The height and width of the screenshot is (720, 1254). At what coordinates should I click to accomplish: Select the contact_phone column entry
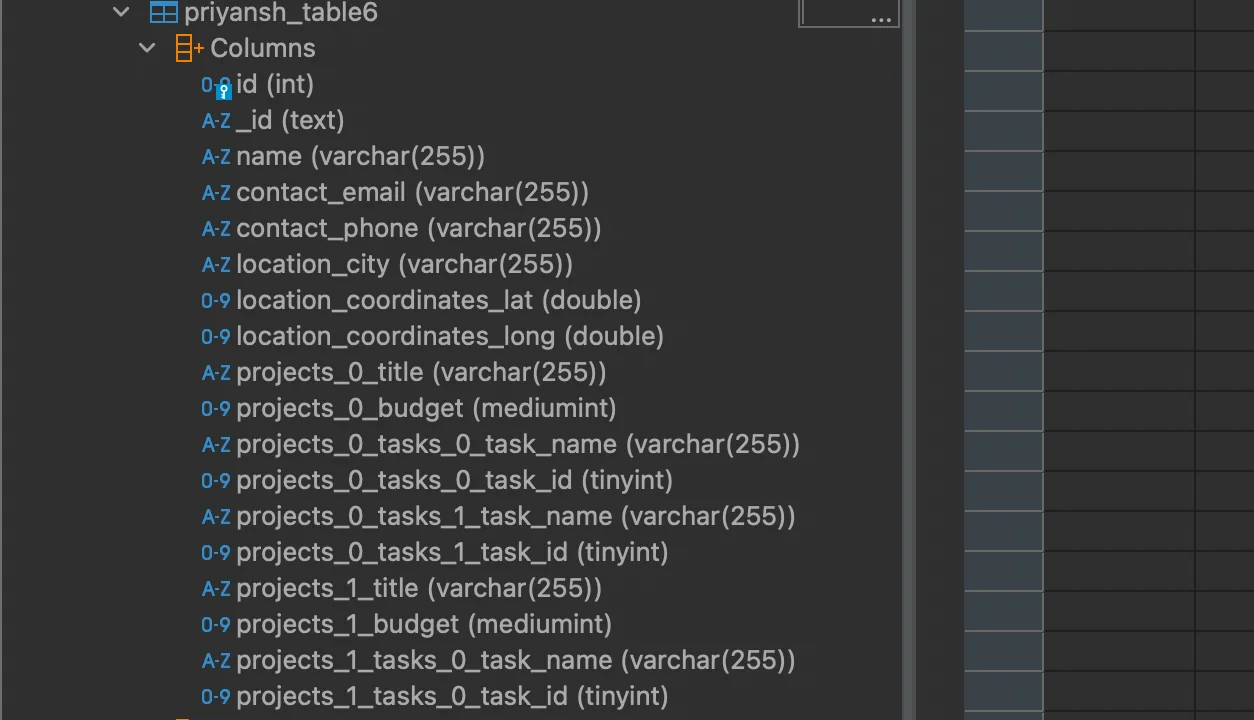418,229
